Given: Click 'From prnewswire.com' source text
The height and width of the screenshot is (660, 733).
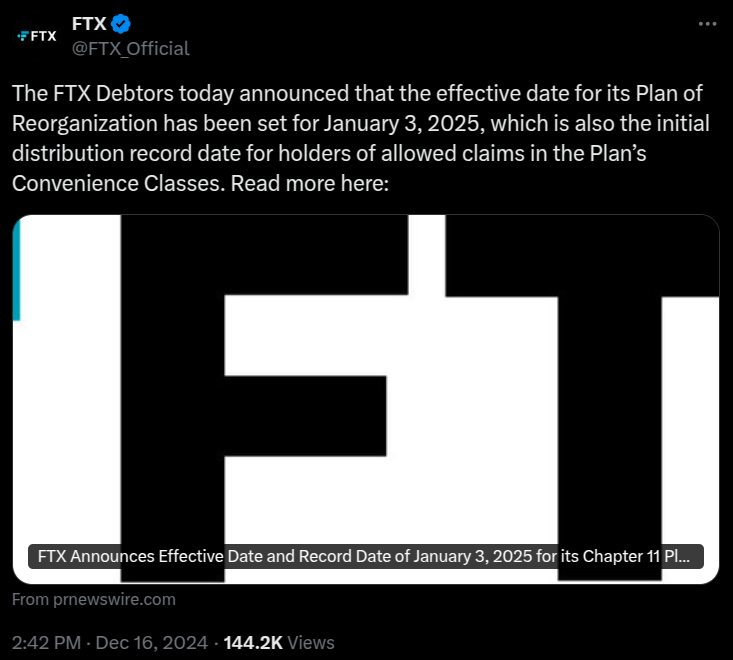Looking at the screenshot, I should tap(93, 599).
